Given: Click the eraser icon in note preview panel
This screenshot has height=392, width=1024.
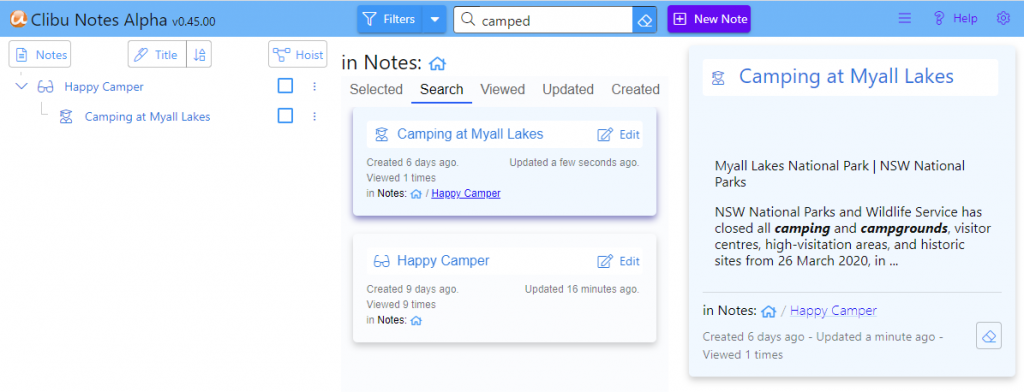Looking at the screenshot, I should pyautogui.click(x=989, y=336).
